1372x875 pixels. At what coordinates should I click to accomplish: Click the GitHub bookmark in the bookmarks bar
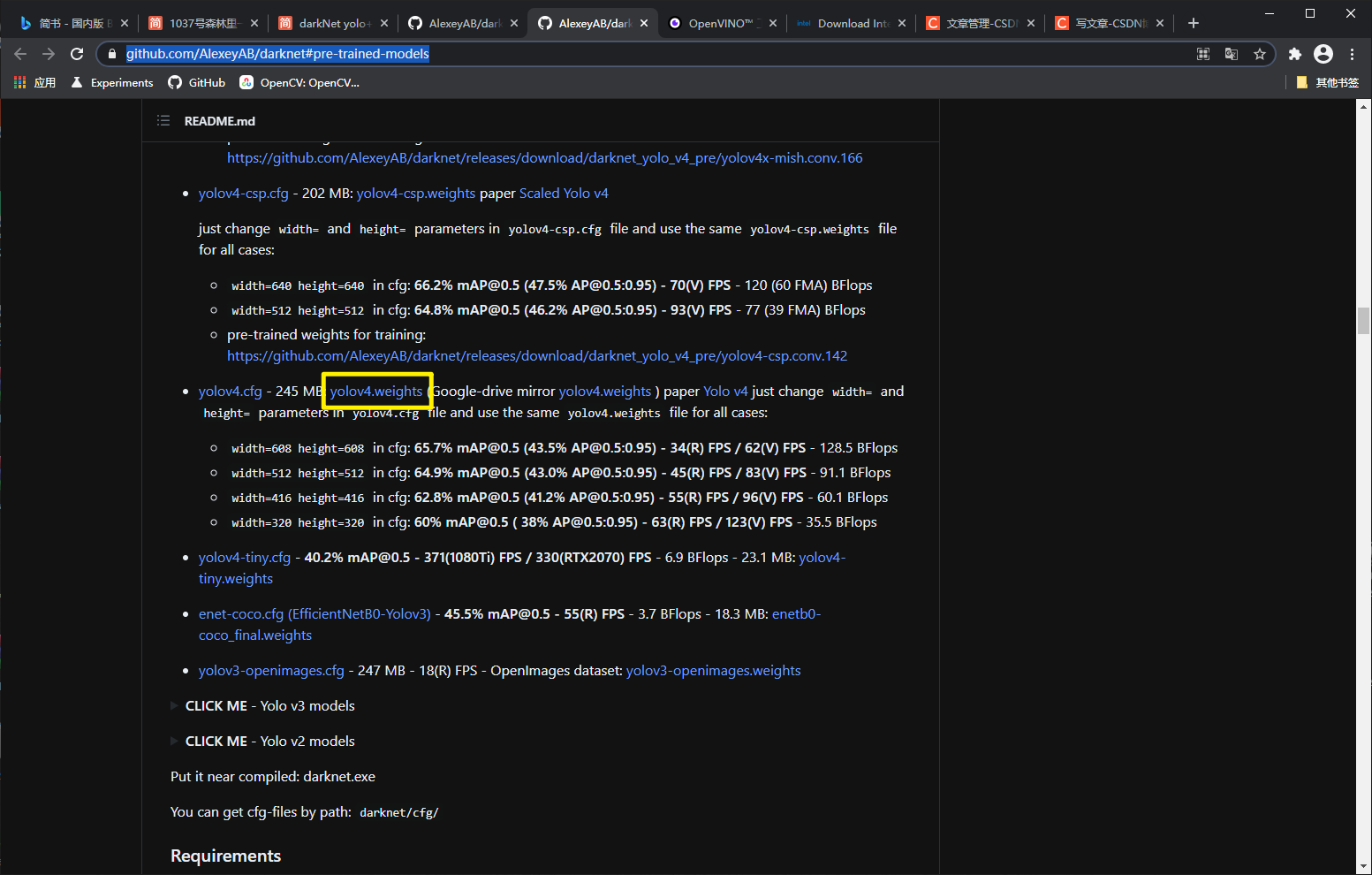[x=196, y=82]
